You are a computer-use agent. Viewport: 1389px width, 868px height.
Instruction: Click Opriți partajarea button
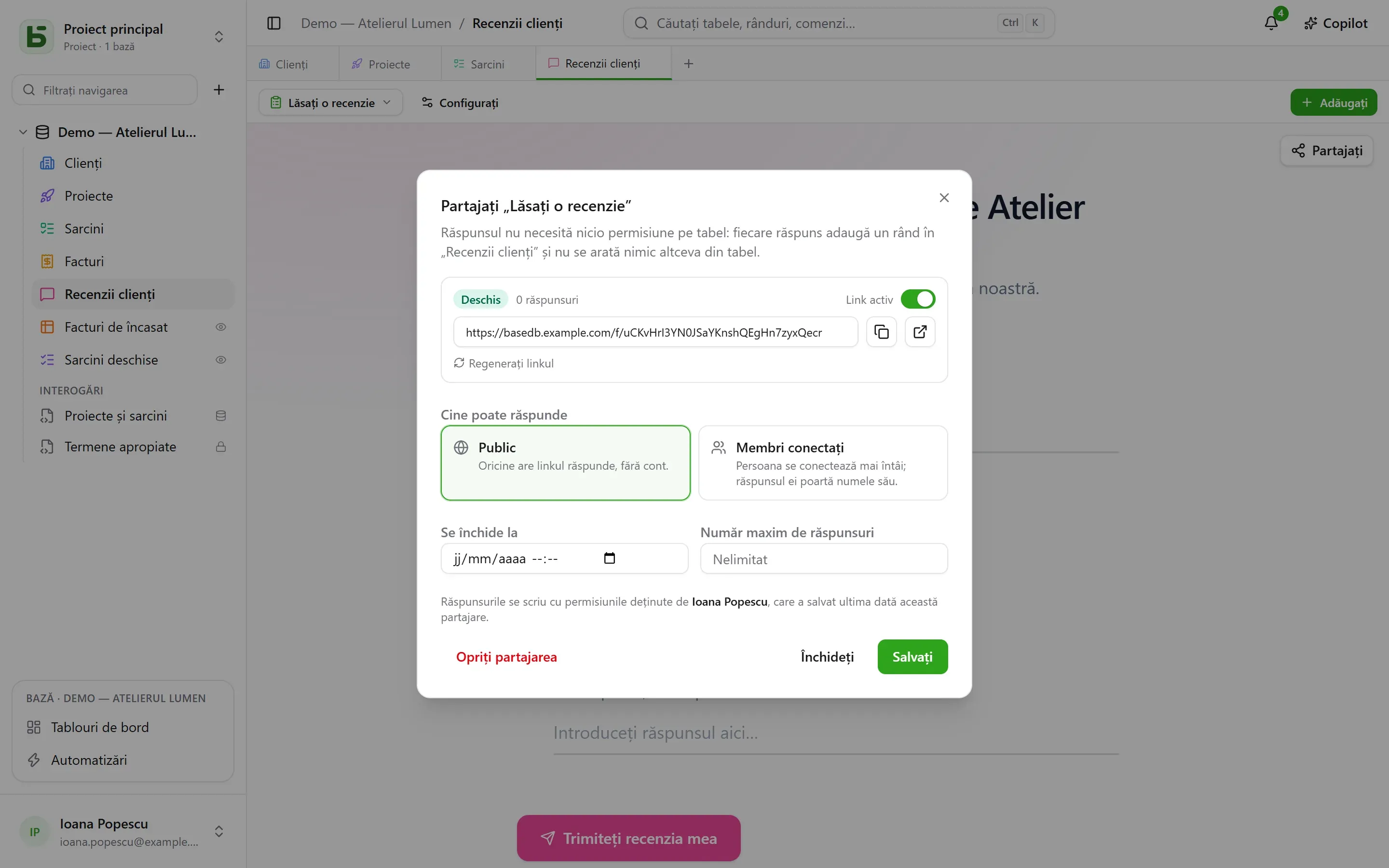pos(506,657)
